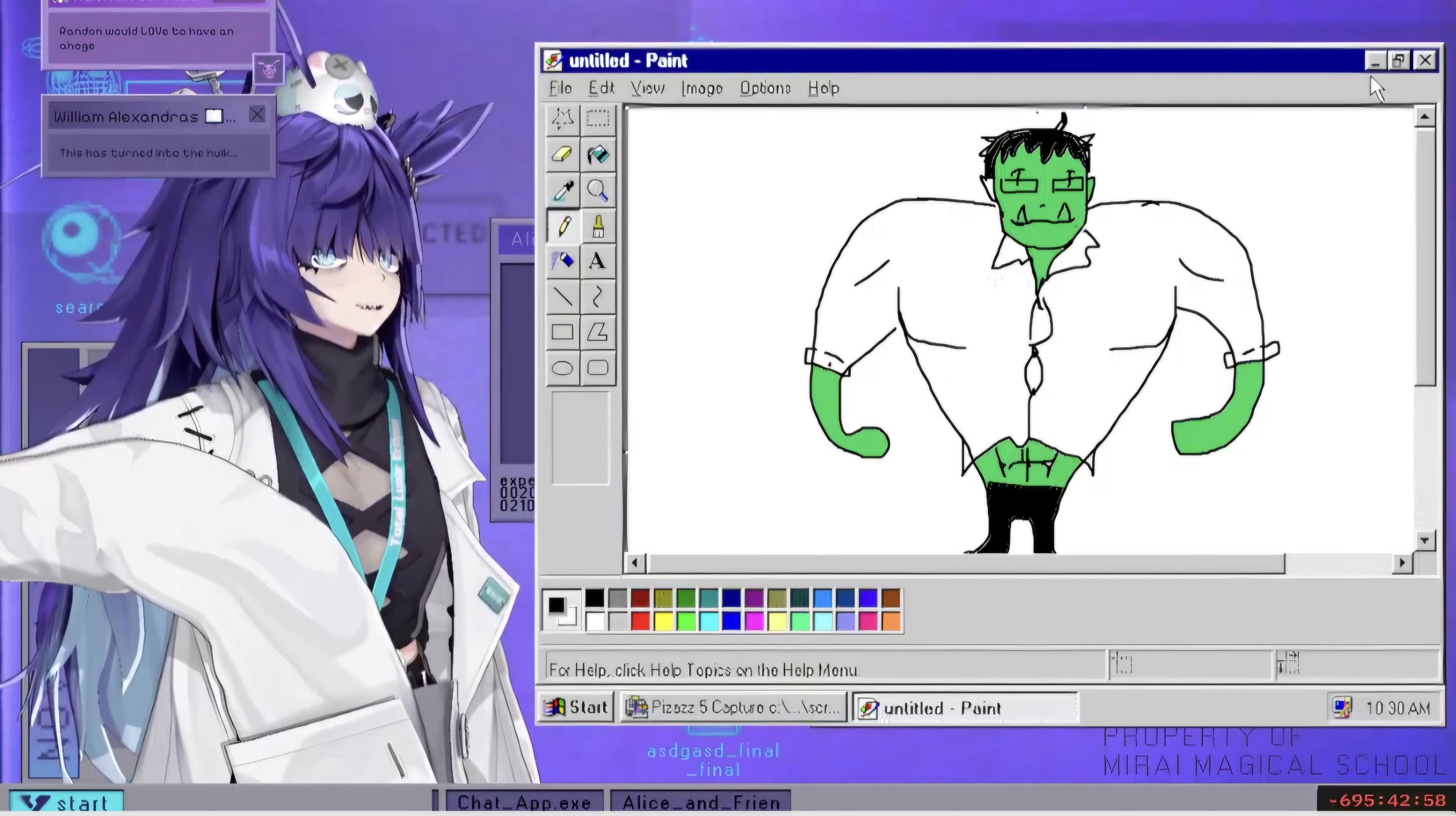The width and height of the screenshot is (1456, 816).
Task: Open the Help menu
Action: click(823, 88)
